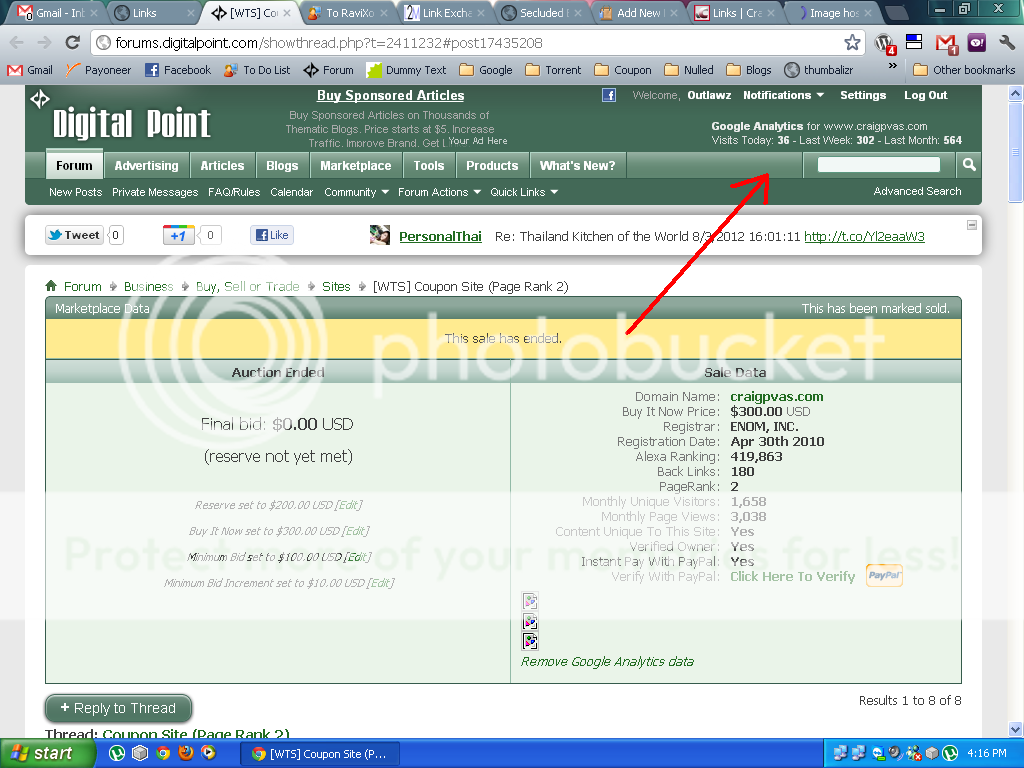Show hidden bookmarks with the » chevron
Screen dimensions: 1024x768
893,66
